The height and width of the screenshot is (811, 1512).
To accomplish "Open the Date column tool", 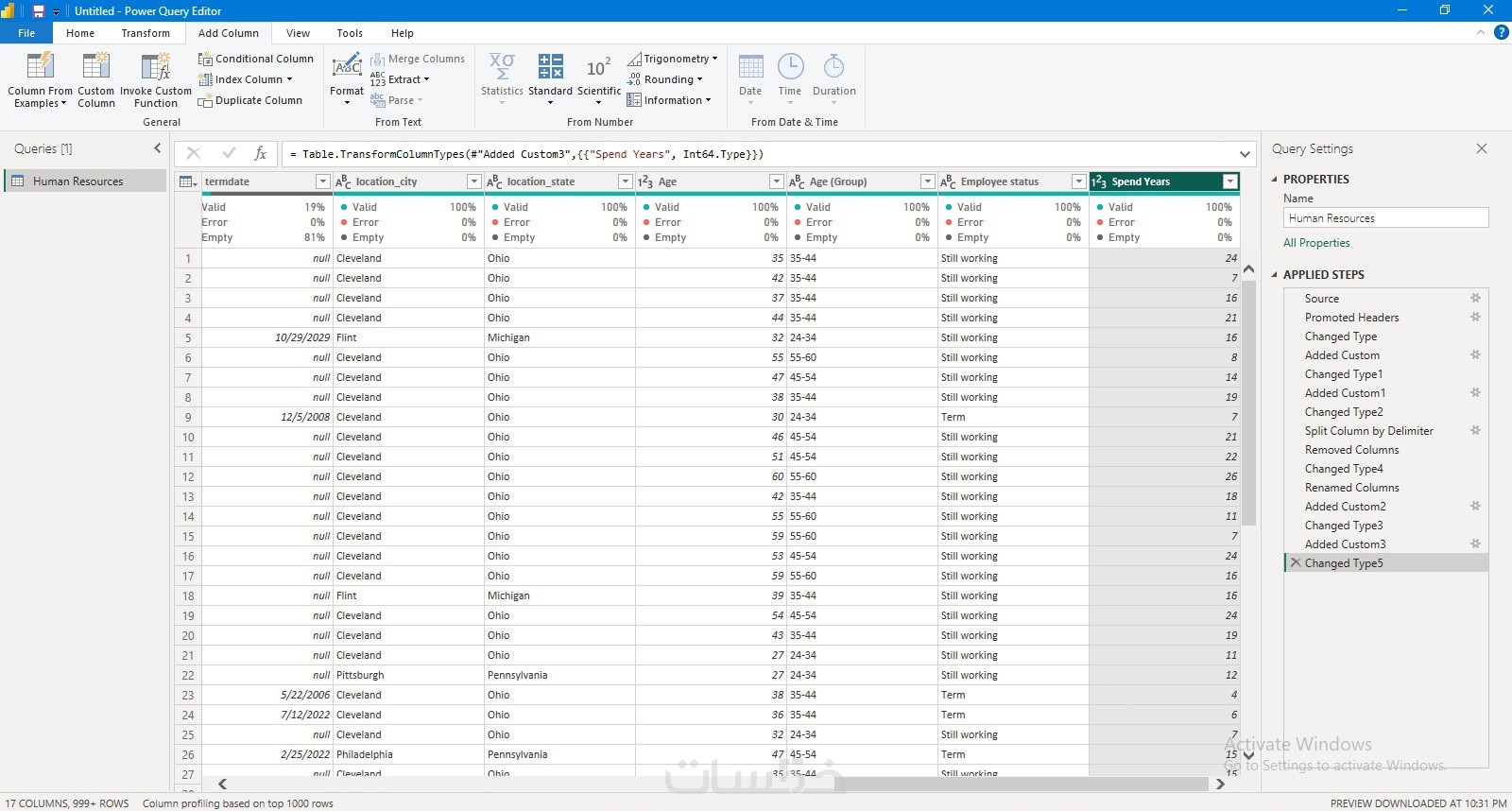I will coord(750,78).
